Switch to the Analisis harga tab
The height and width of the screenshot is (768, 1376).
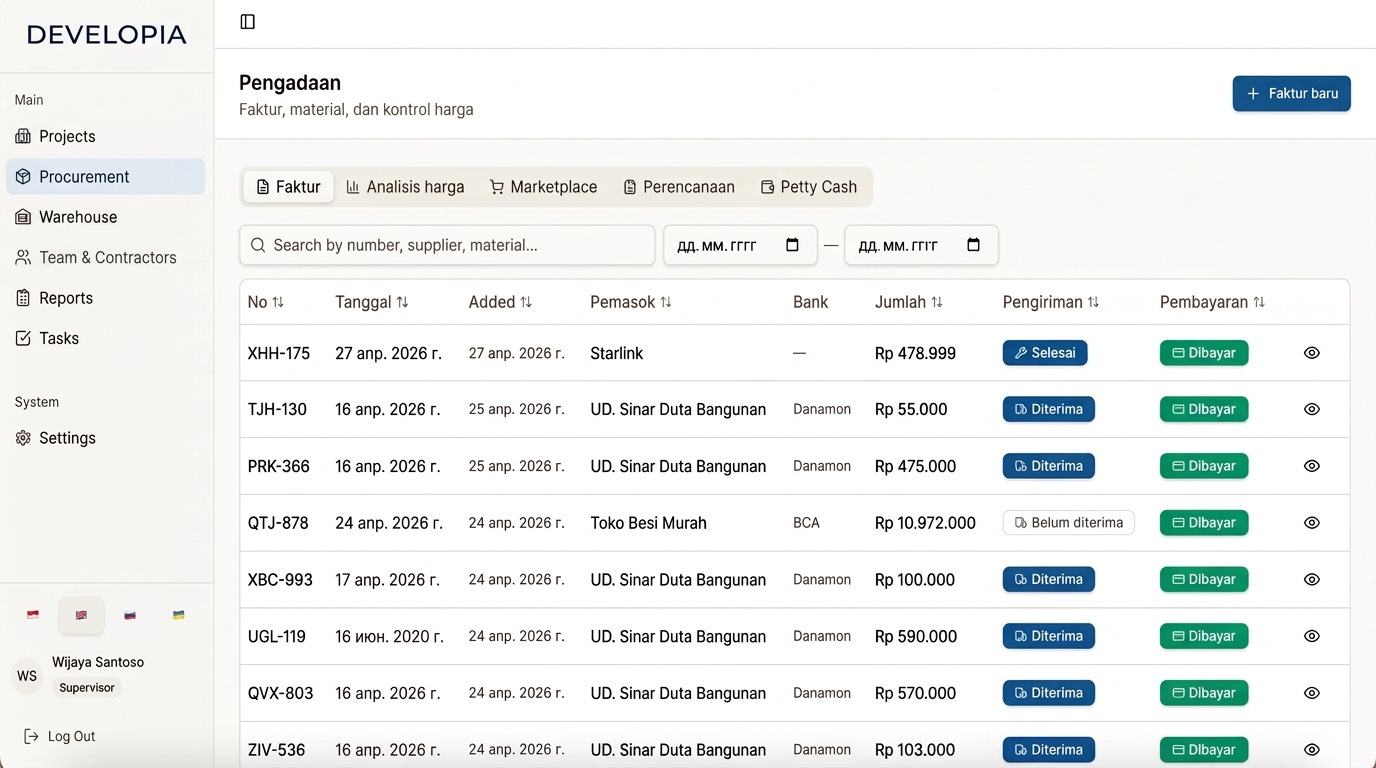pos(405,187)
